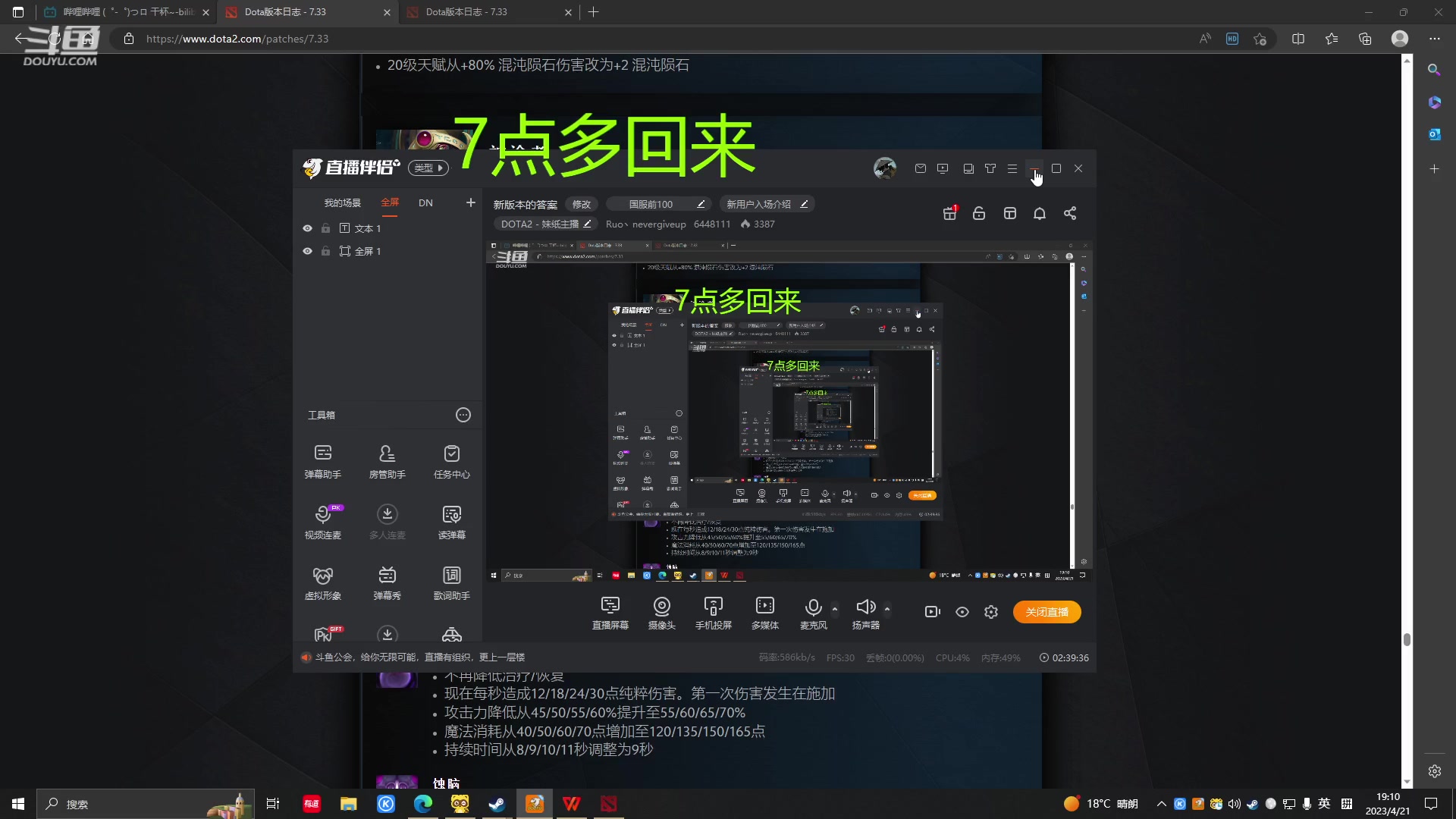Open the 弹幕助手 tool
Viewport: 1456px width, 819px height.
(323, 461)
